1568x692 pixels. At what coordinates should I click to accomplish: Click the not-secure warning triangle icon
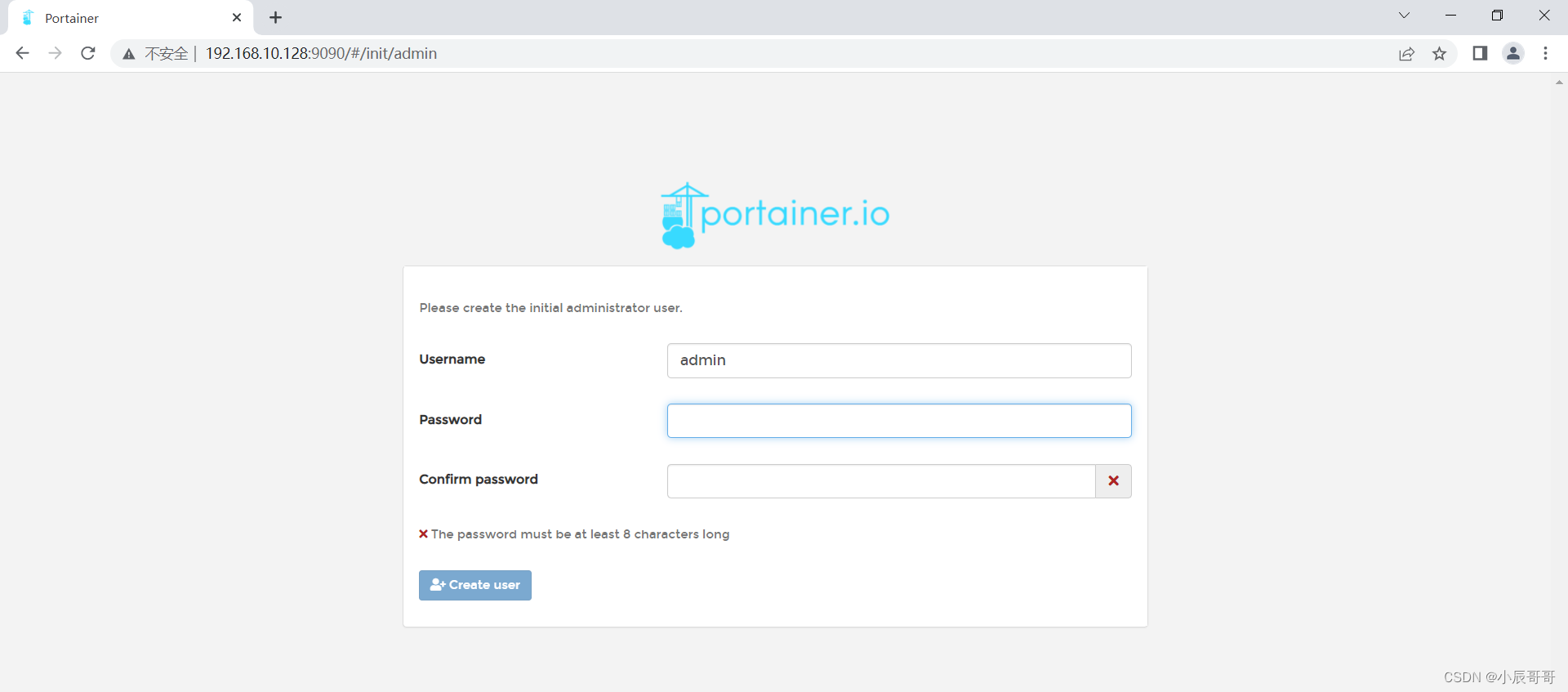pos(129,54)
